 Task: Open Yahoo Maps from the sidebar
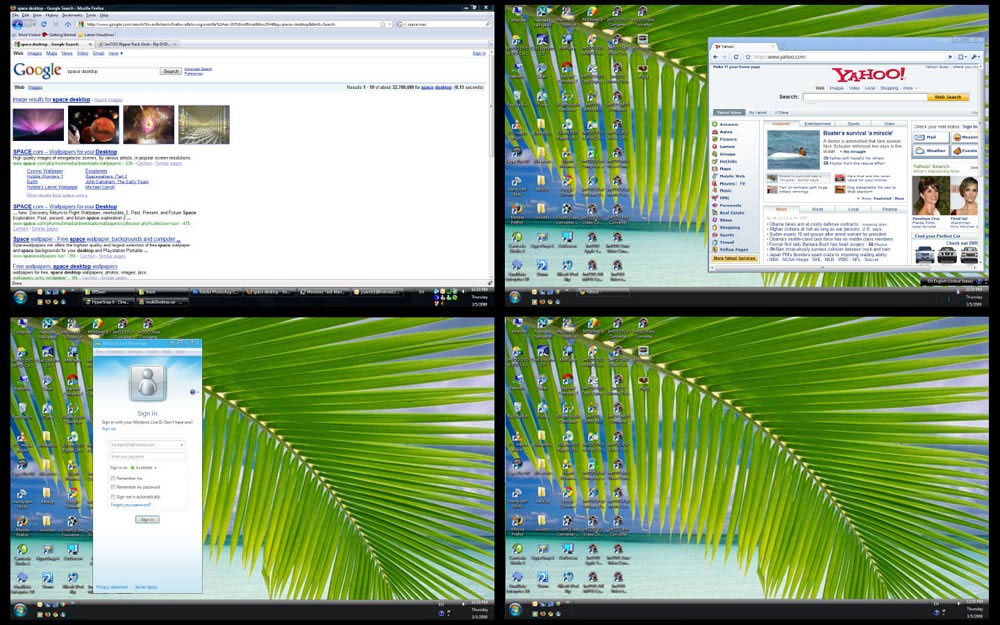coord(724,168)
